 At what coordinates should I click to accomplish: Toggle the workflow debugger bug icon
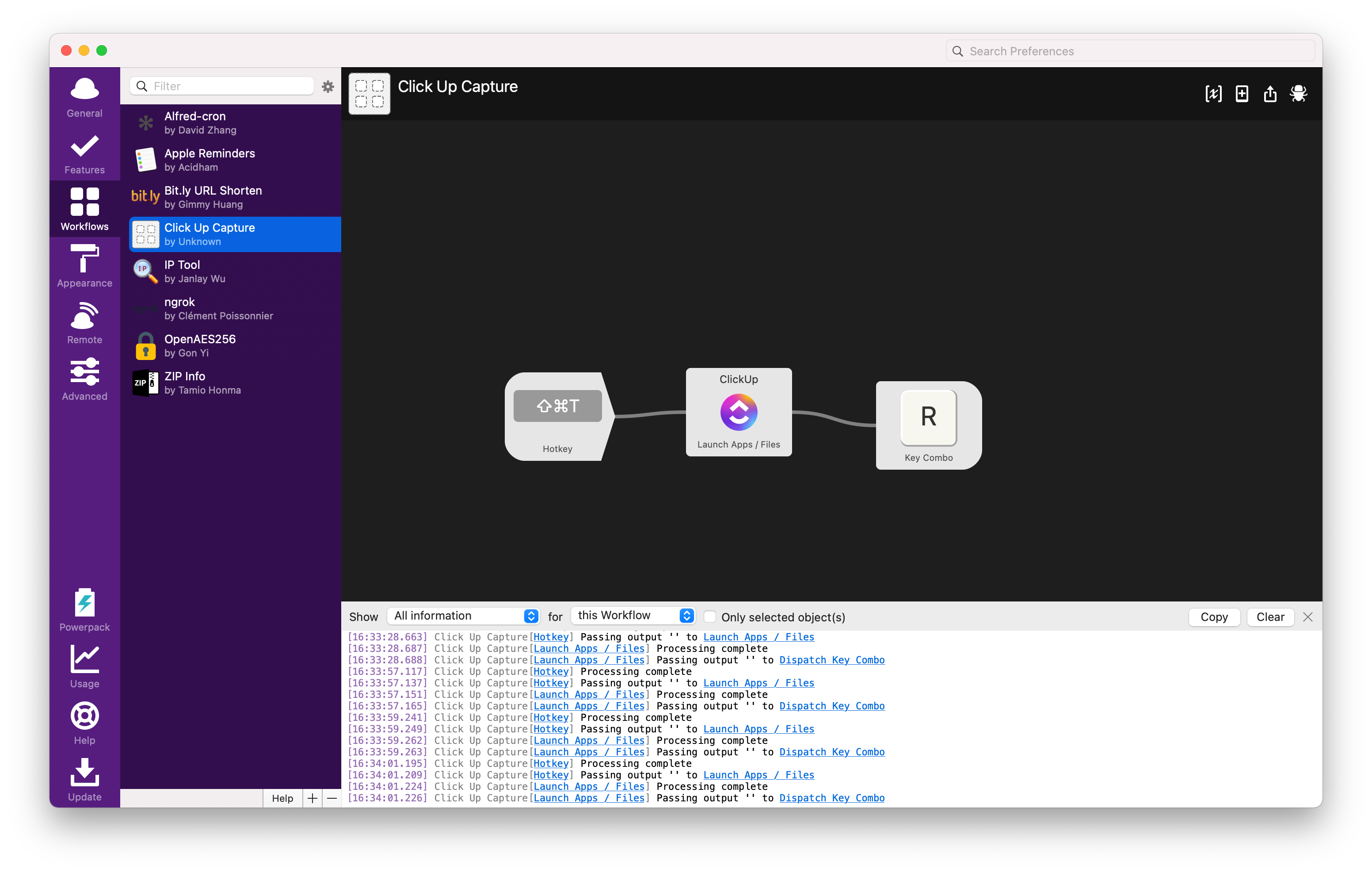[1299, 93]
